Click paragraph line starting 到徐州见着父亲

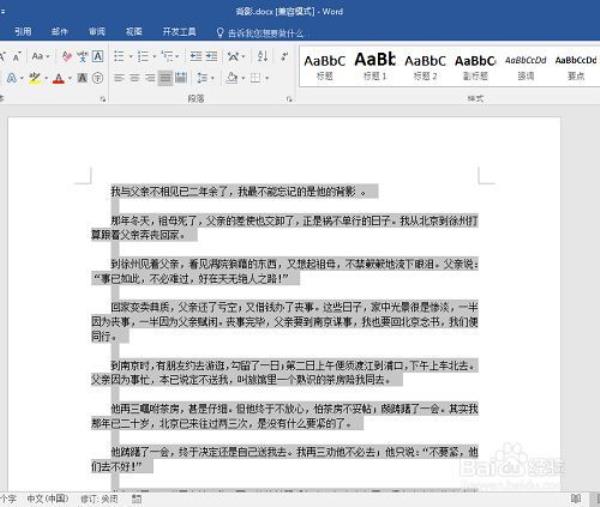[294, 264]
